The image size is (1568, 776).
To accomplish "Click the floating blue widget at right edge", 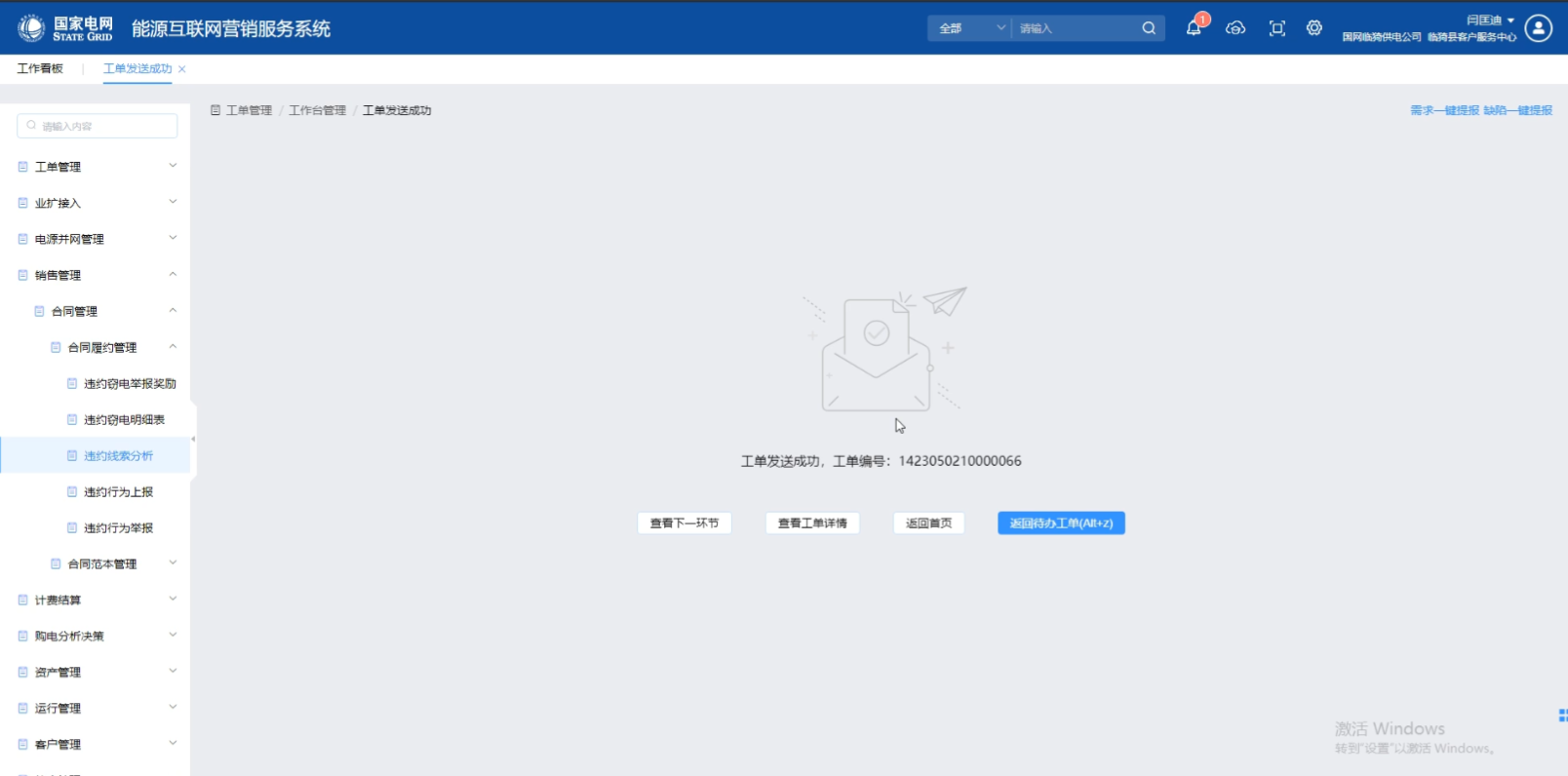I will [x=1562, y=716].
